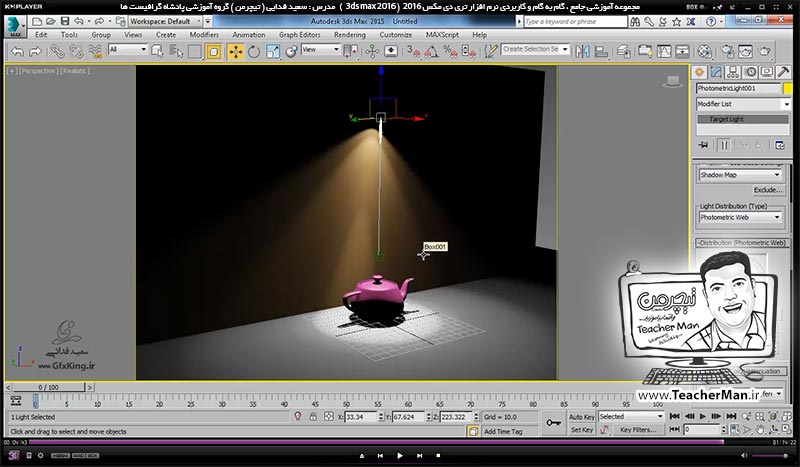Open the Select by Name list icon
Image resolution: width=800 pixels, height=467 pixels.
176,51
